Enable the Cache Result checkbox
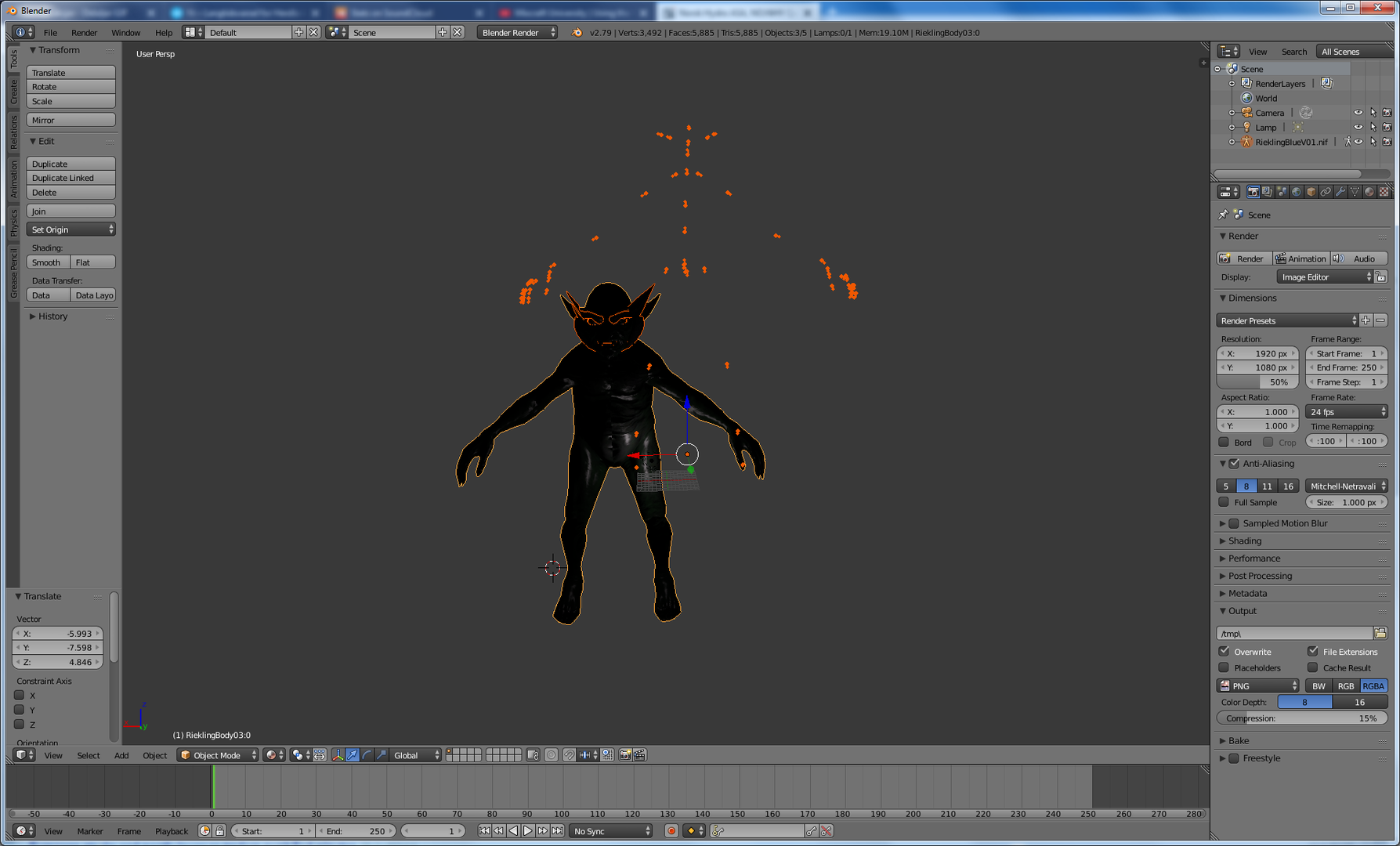 coord(1313,668)
